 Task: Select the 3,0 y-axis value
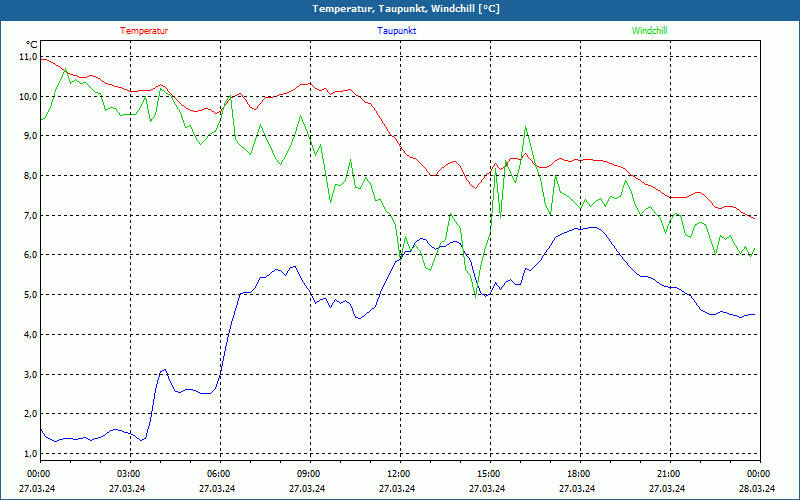tap(30, 374)
